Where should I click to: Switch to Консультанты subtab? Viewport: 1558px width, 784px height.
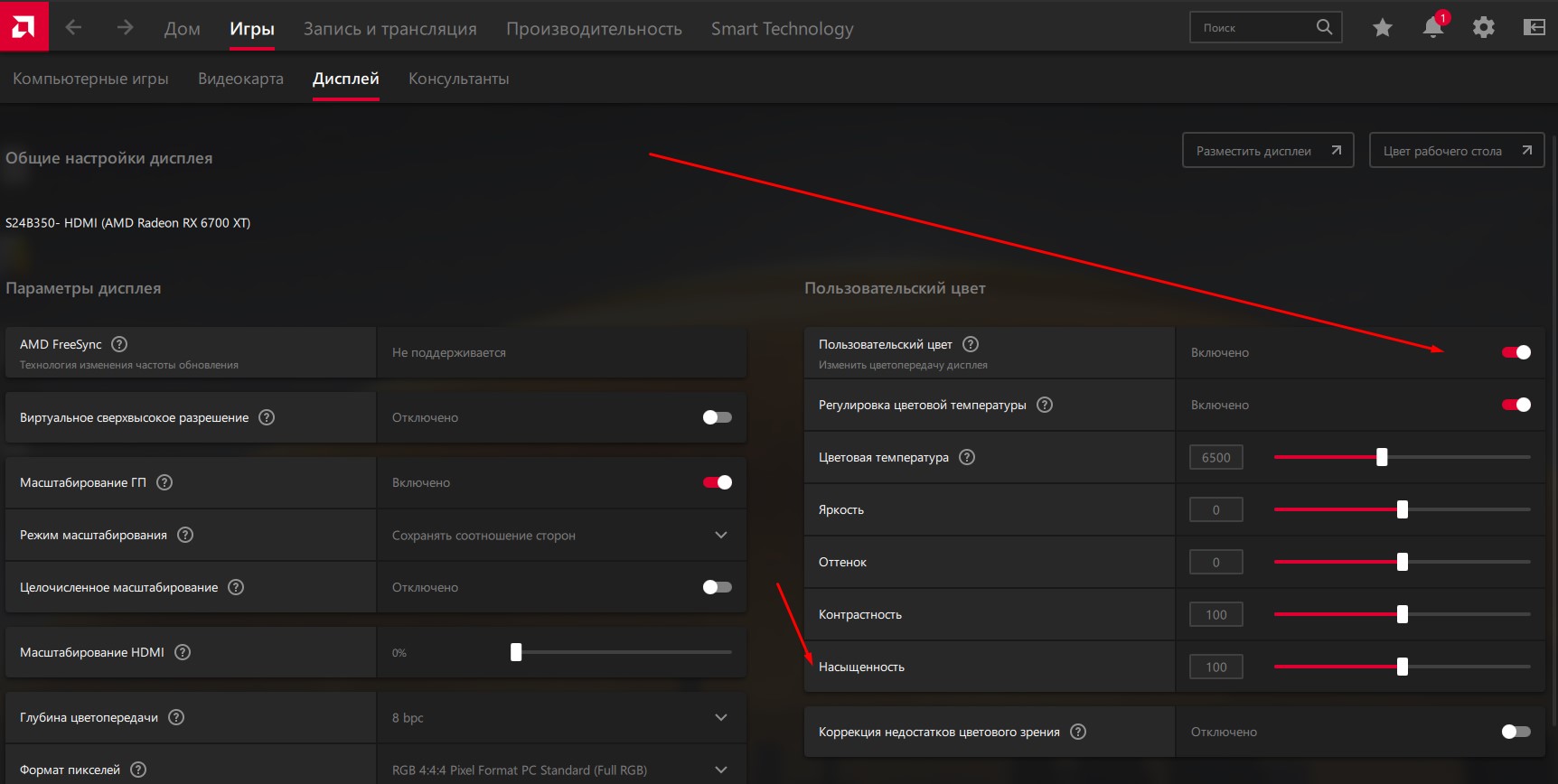[x=459, y=79]
